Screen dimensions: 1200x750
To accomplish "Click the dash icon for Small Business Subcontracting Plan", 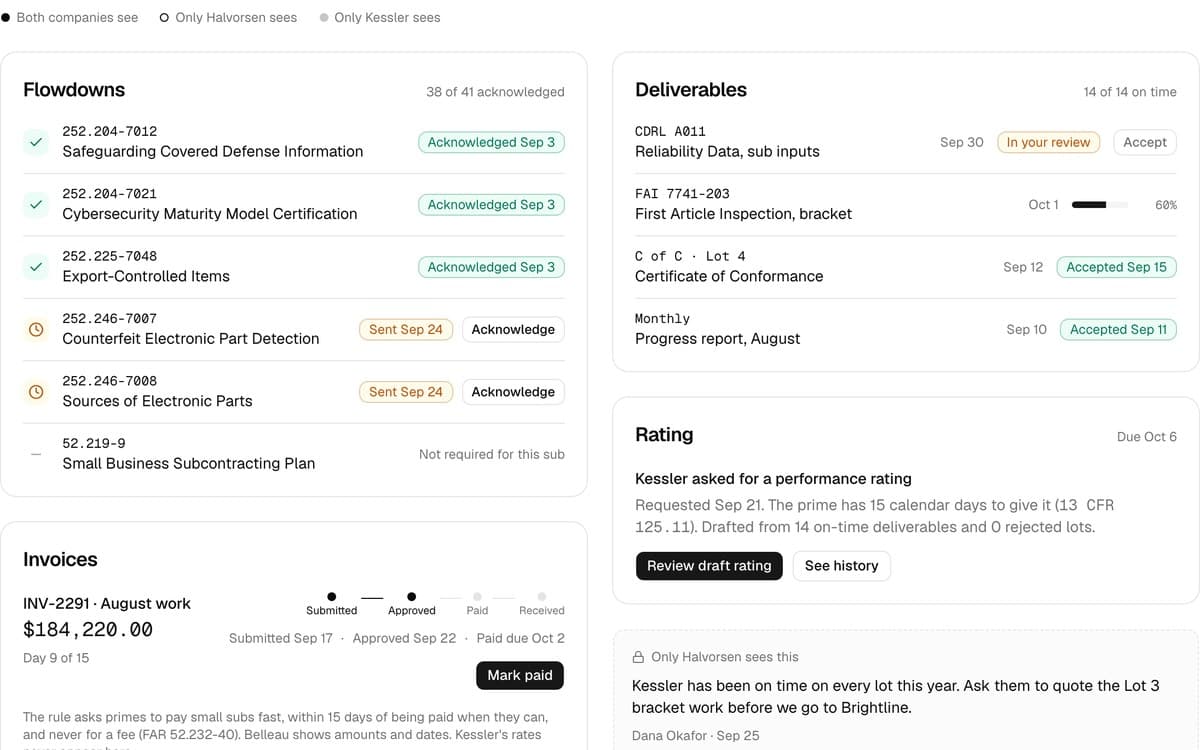I will (36, 454).
